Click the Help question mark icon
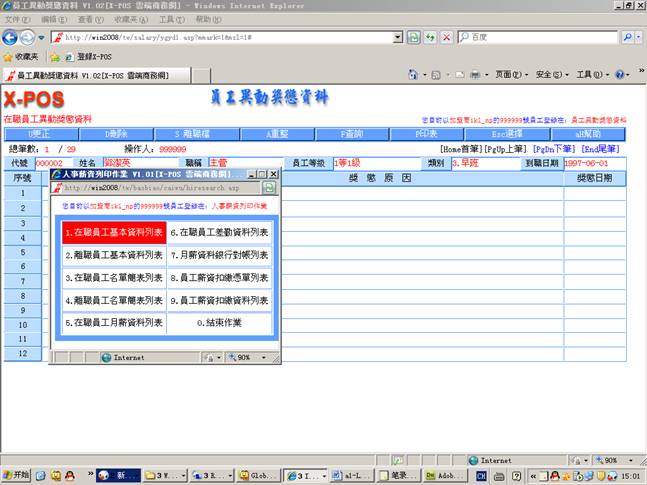The width and height of the screenshot is (647, 485). pos(620,75)
